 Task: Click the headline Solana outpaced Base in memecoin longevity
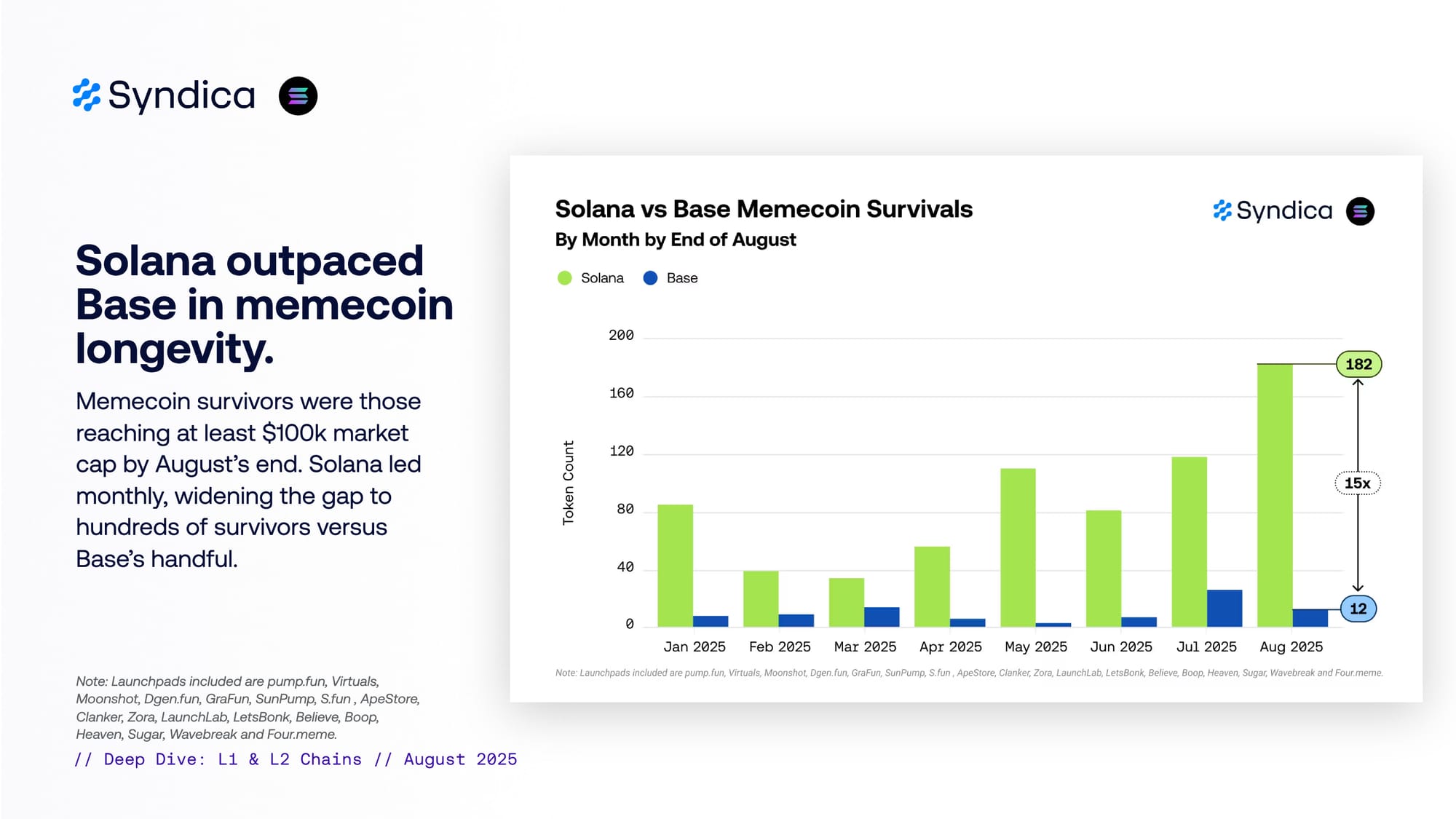(264, 304)
